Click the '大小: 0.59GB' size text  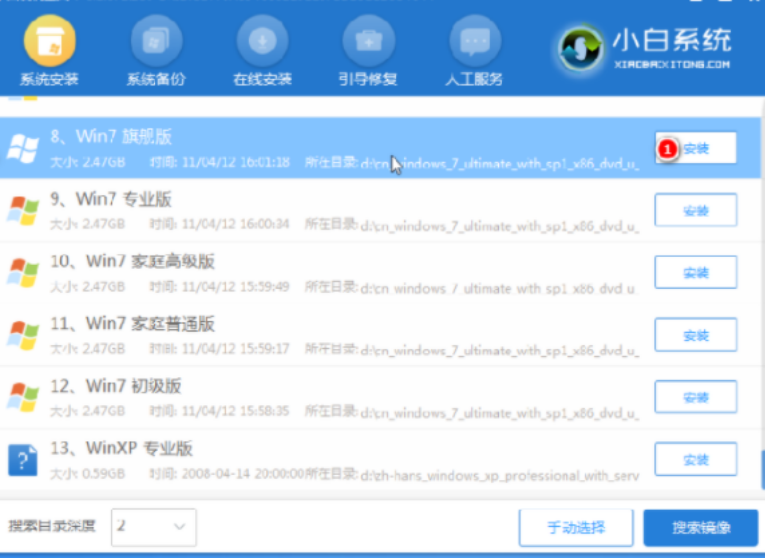pos(88,474)
